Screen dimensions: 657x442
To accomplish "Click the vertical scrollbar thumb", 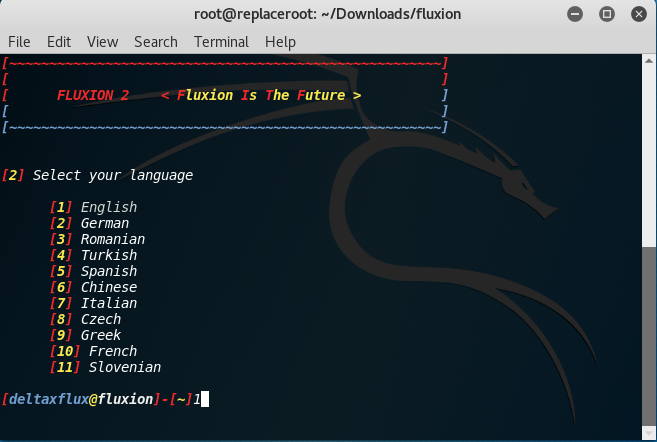I will pos(649,336).
